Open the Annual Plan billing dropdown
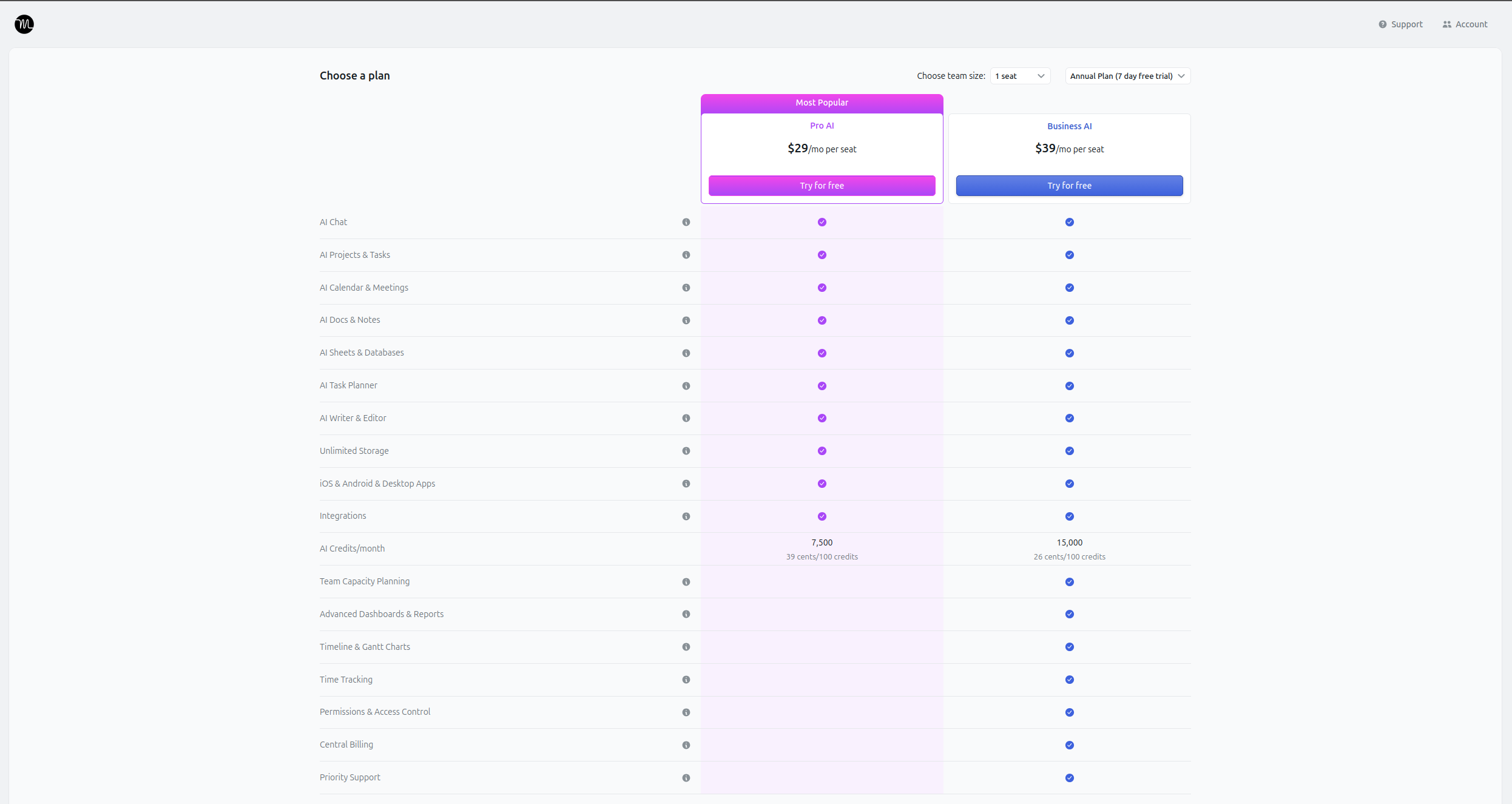The width and height of the screenshot is (1512, 804). pos(1128,76)
